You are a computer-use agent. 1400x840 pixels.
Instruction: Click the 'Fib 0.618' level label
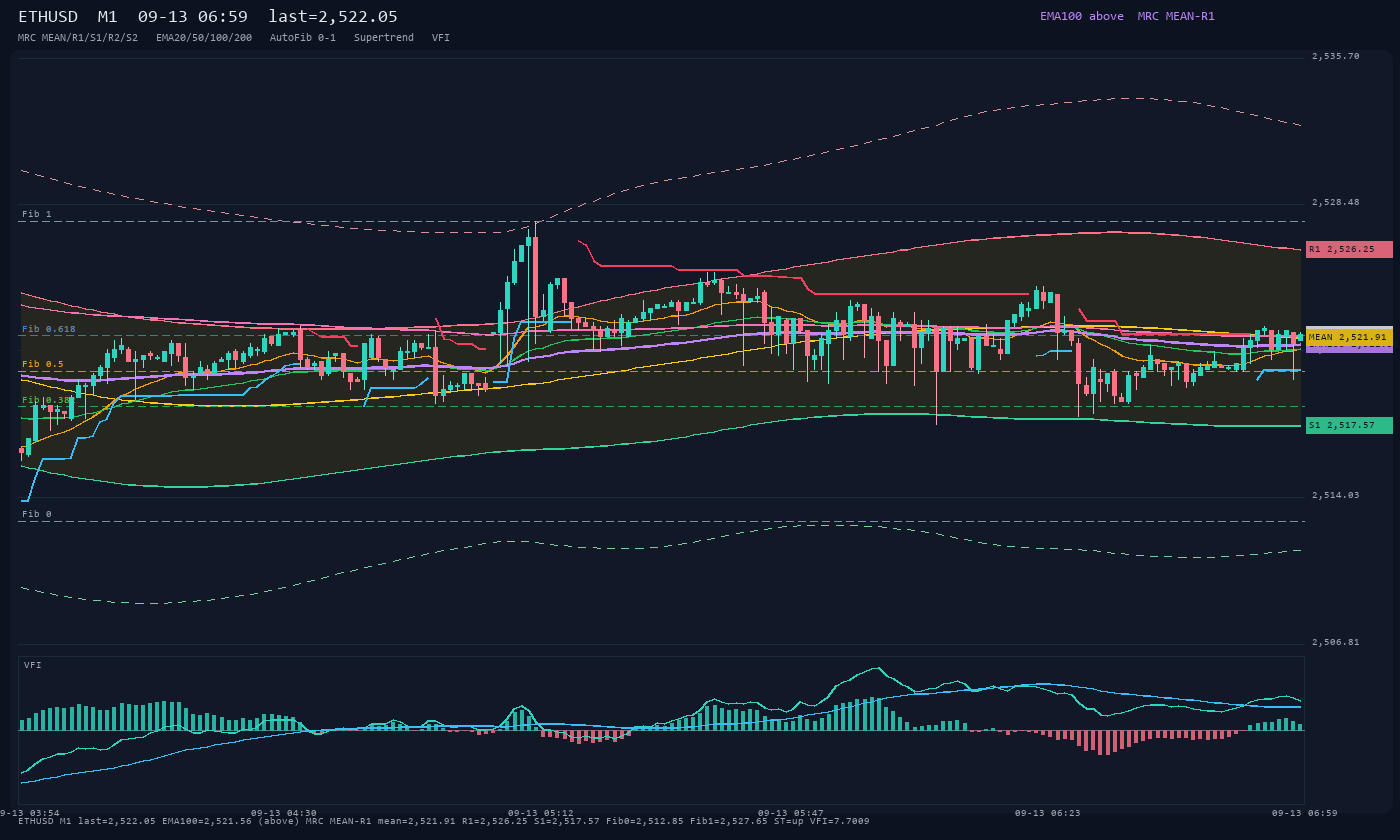[49, 328]
